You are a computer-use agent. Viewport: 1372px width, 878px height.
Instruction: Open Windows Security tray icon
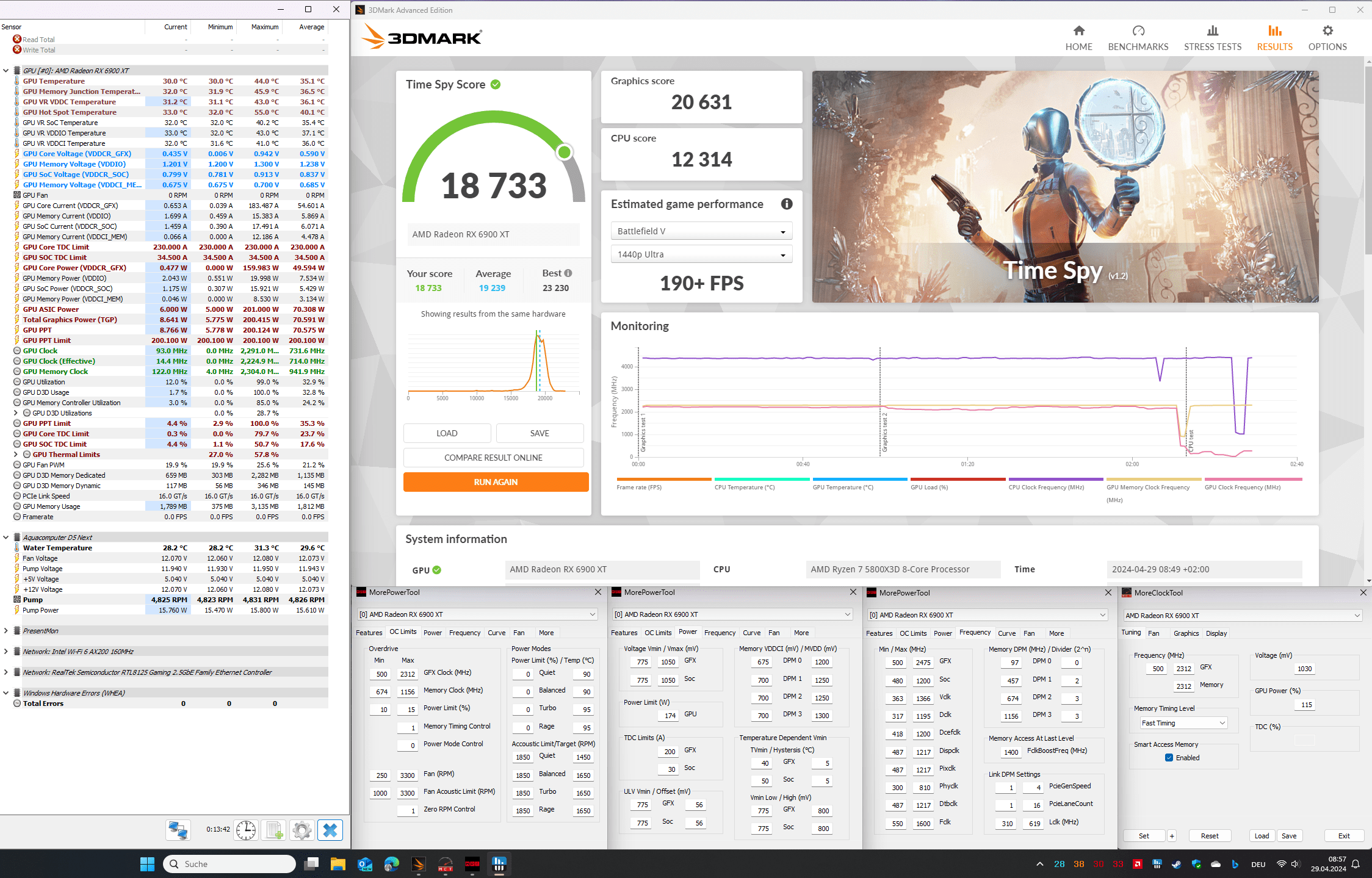point(1196,864)
